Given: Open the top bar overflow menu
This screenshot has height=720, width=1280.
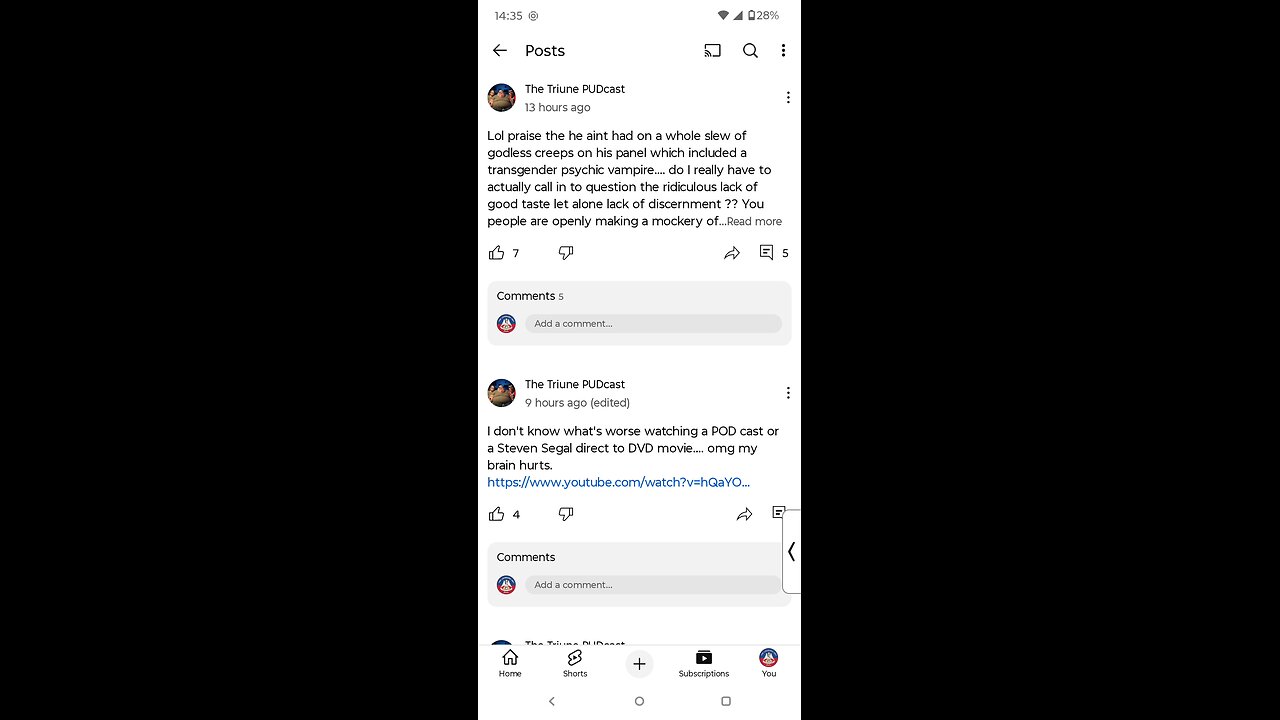Looking at the screenshot, I should 783,51.
